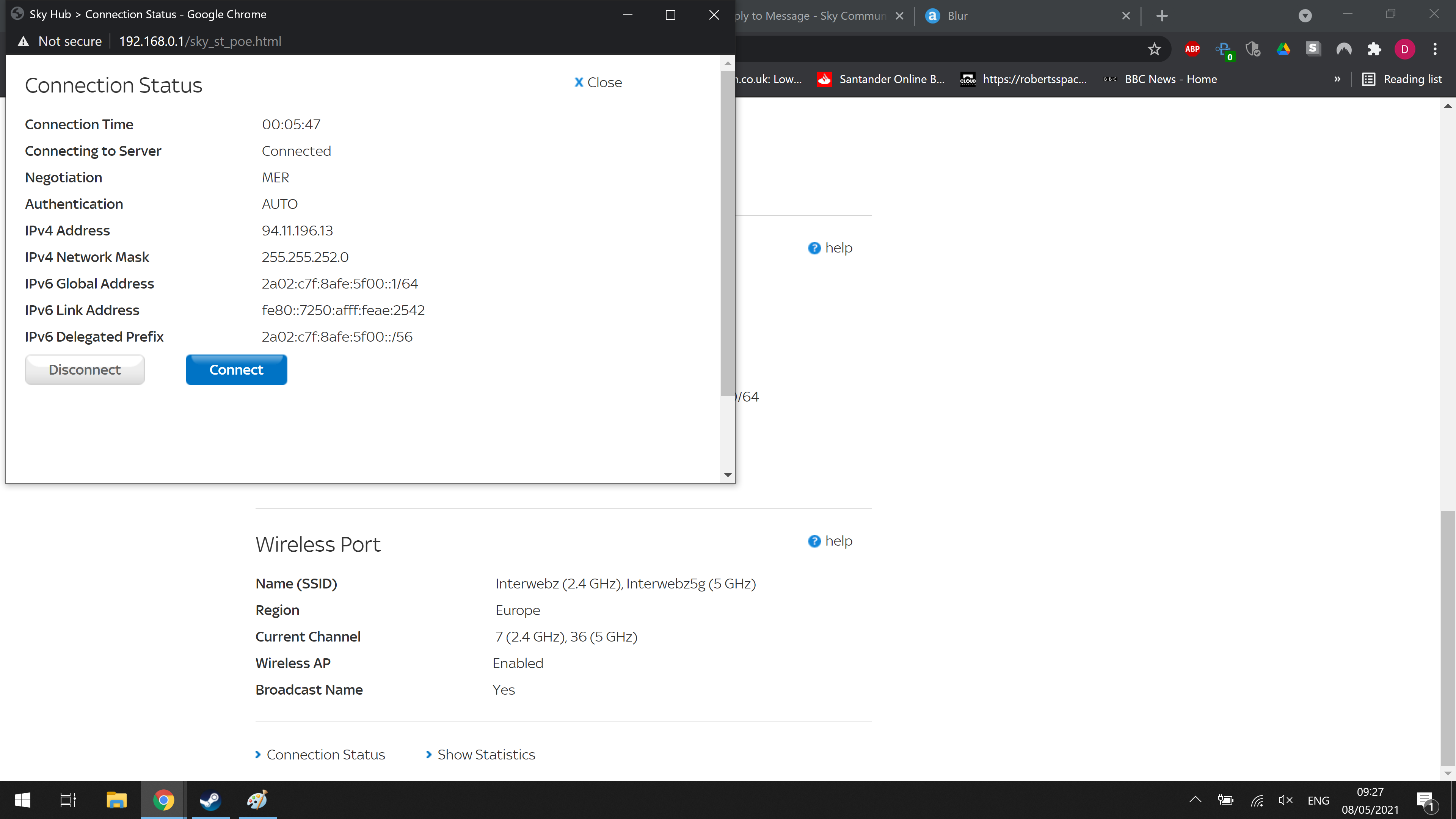Screen dimensions: 1456x819
Task: Click the AdBlock Plus extension icon
Action: point(1192,49)
